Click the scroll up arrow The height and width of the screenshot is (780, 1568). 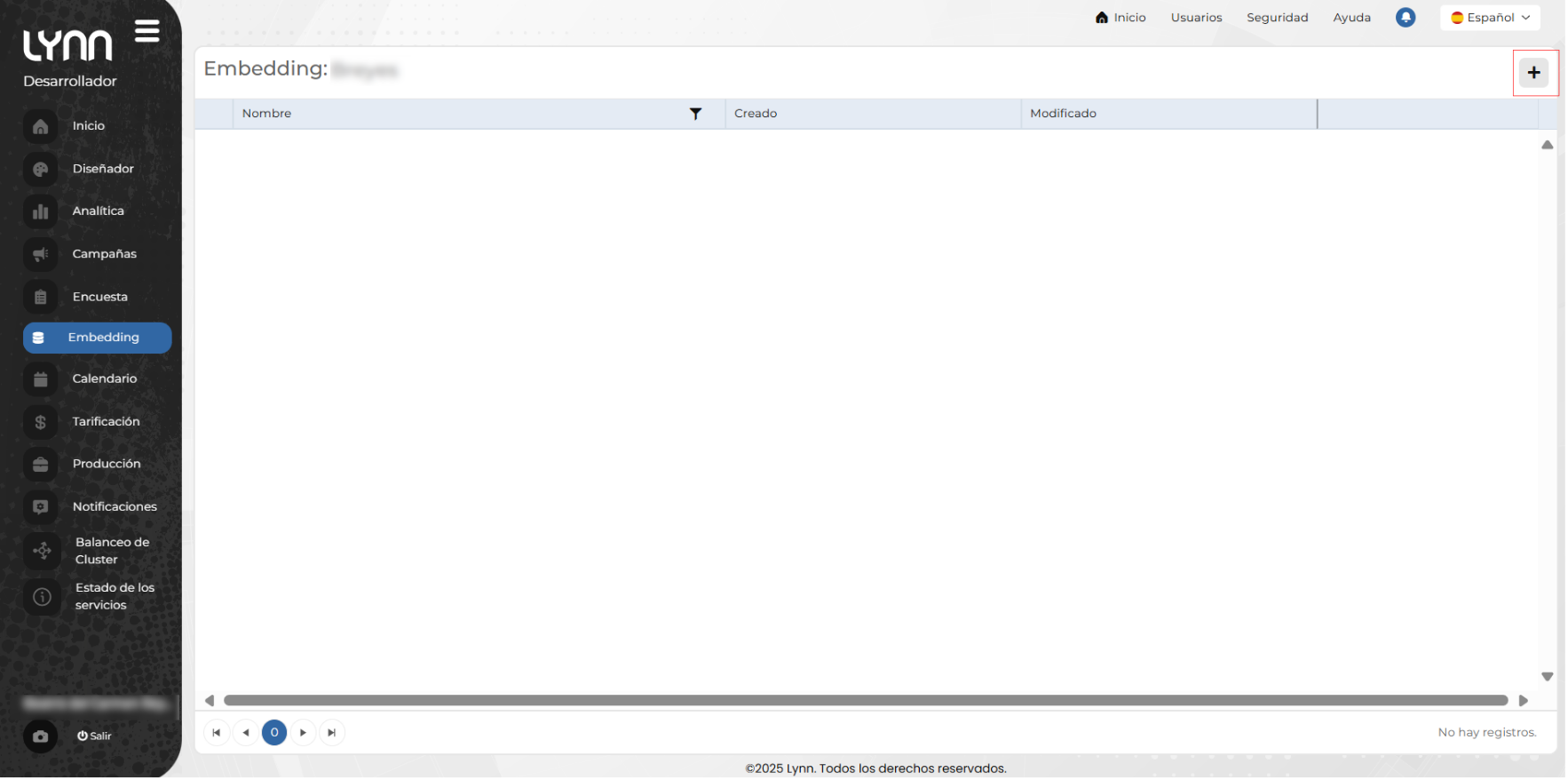point(1548,145)
